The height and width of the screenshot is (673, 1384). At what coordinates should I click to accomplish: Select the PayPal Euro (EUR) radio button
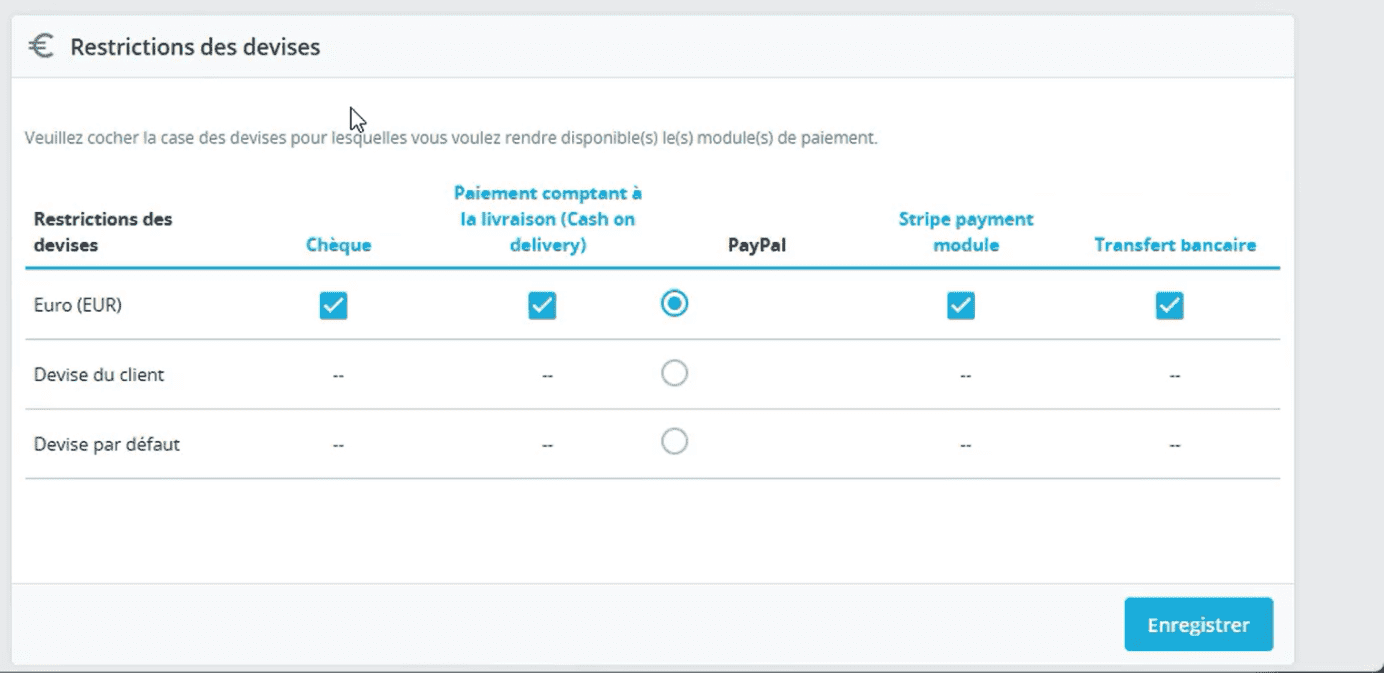coord(675,303)
